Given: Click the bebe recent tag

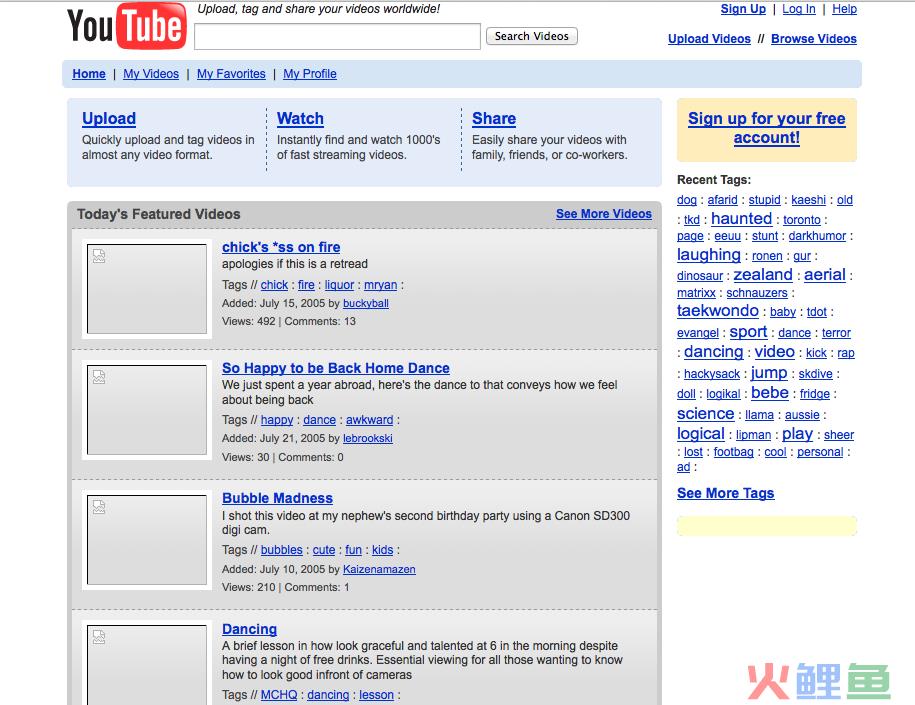Looking at the screenshot, I should (x=770, y=392).
